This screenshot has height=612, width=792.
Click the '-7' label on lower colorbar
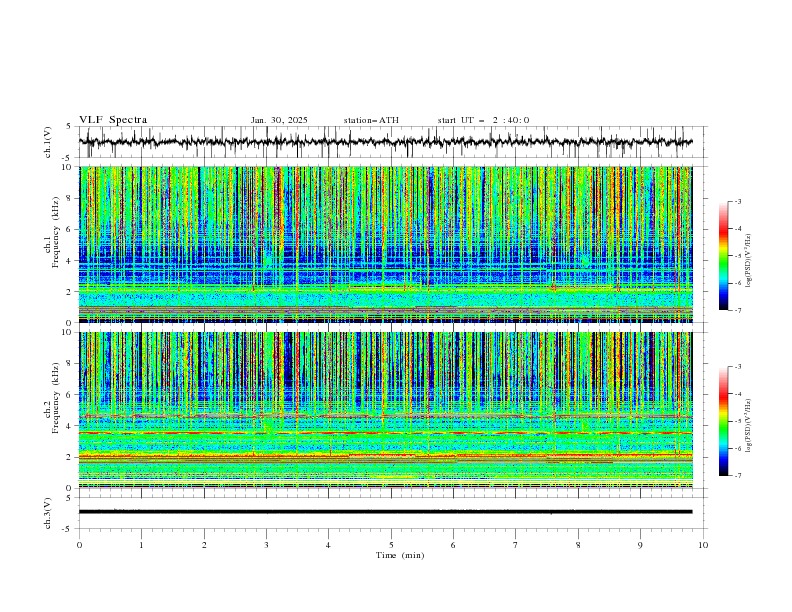(737, 475)
